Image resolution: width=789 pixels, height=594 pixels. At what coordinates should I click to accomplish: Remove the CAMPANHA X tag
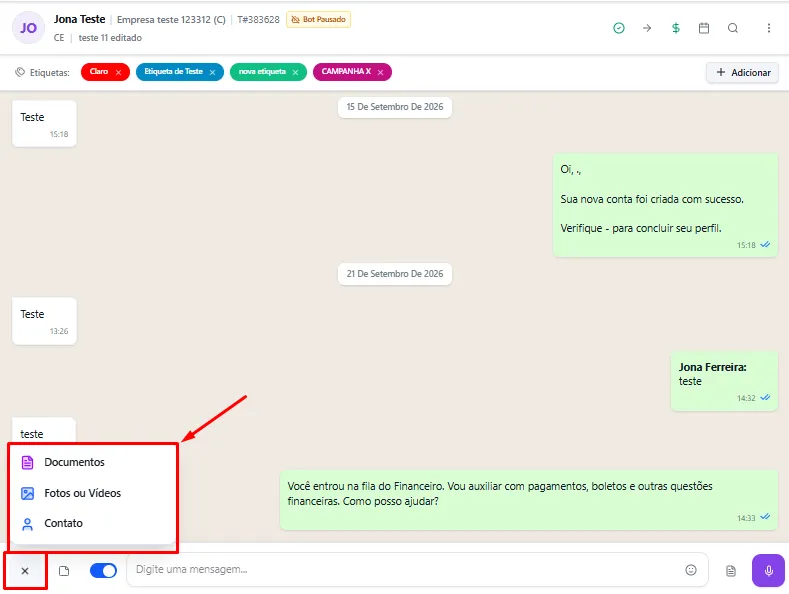380,72
